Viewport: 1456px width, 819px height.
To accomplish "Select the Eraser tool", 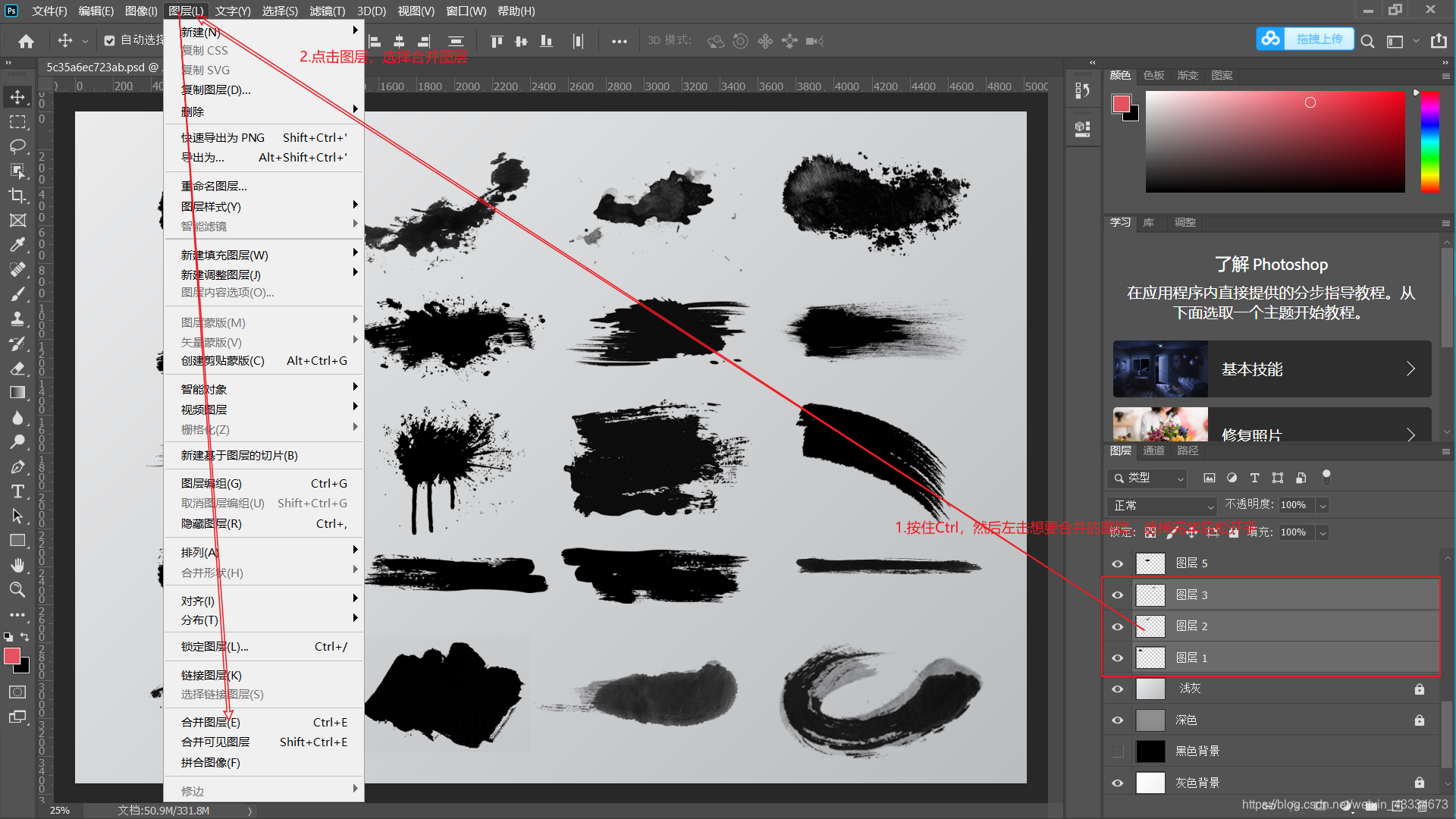I will [17, 369].
